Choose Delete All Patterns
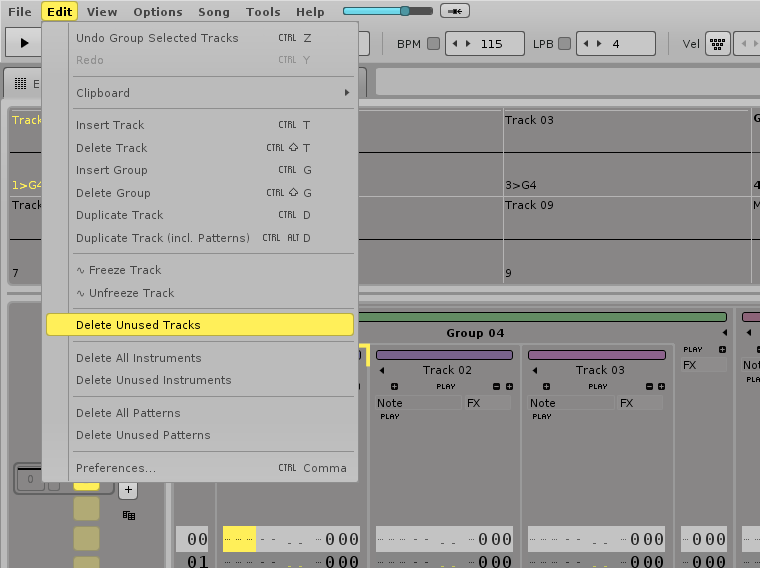Screen dimensions: 760x568 click(x=200, y=413)
